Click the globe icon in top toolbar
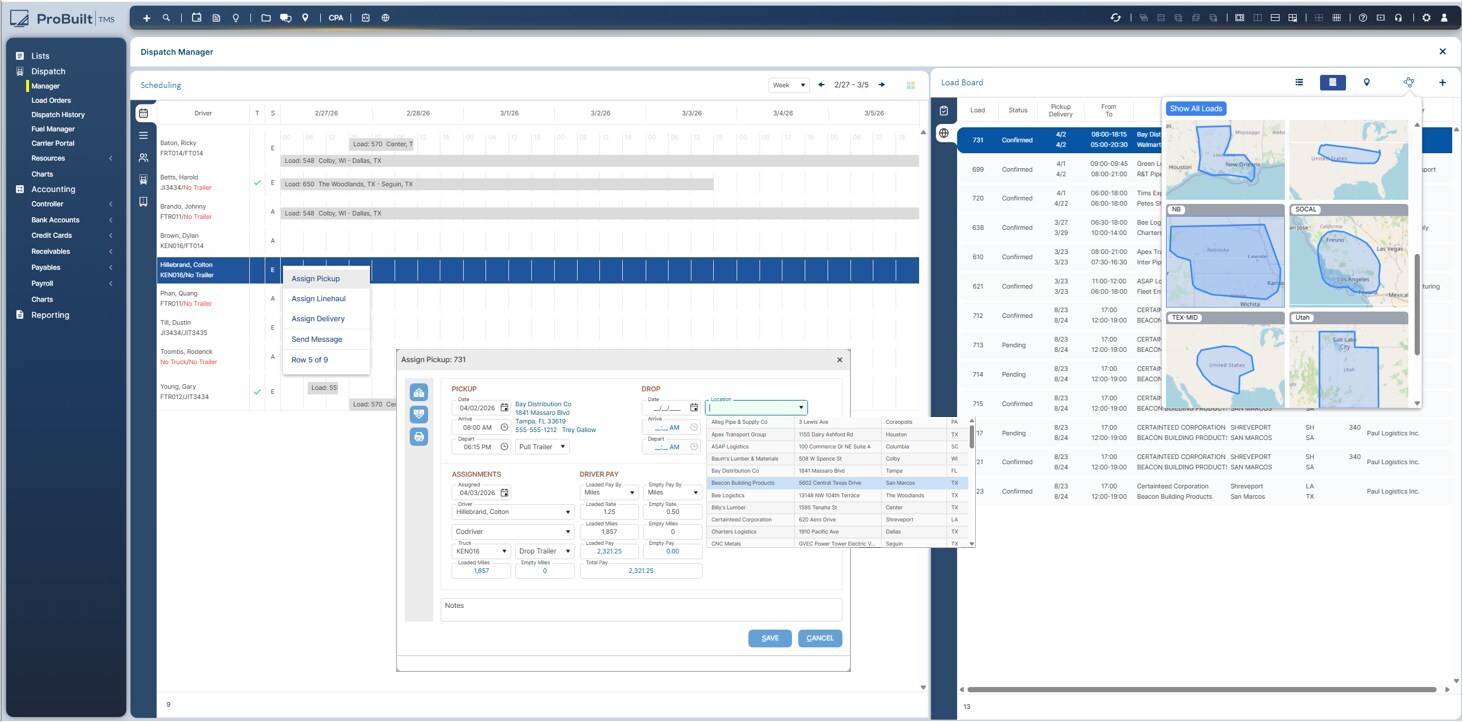This screenshot has height=722, width=1463. coord(386,18)
